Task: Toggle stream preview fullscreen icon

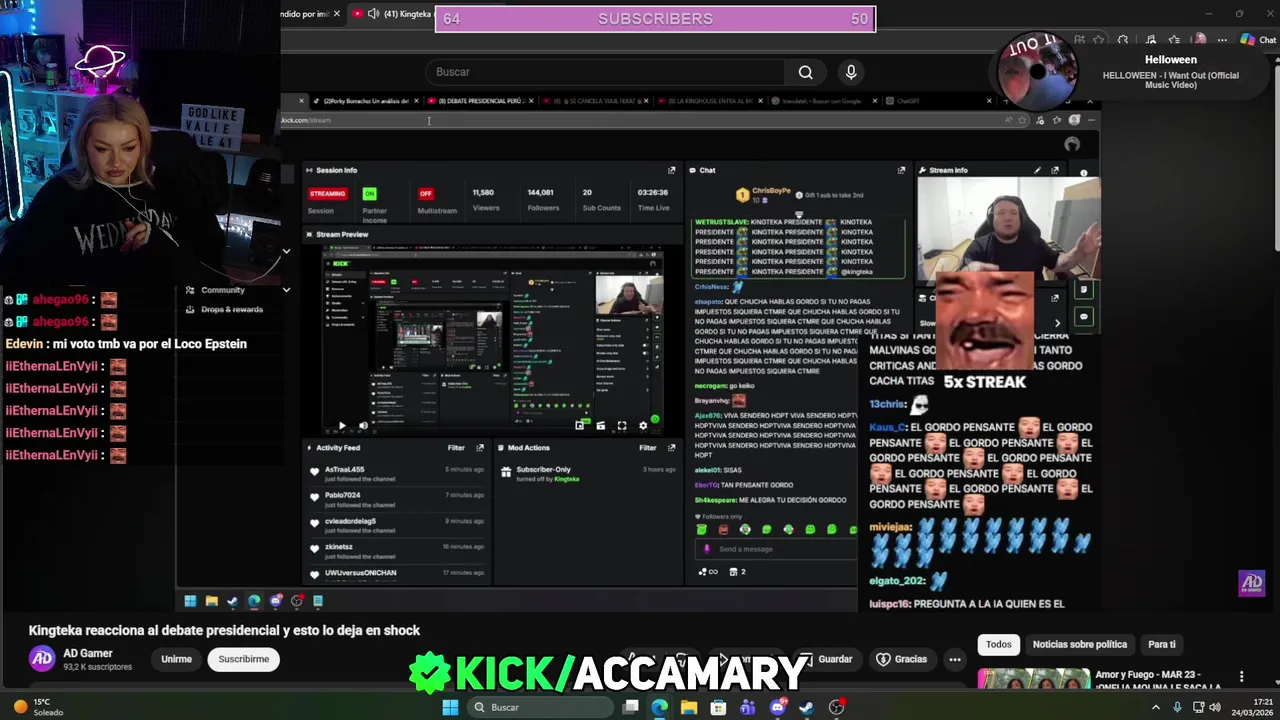Action: tap(621, 426)
